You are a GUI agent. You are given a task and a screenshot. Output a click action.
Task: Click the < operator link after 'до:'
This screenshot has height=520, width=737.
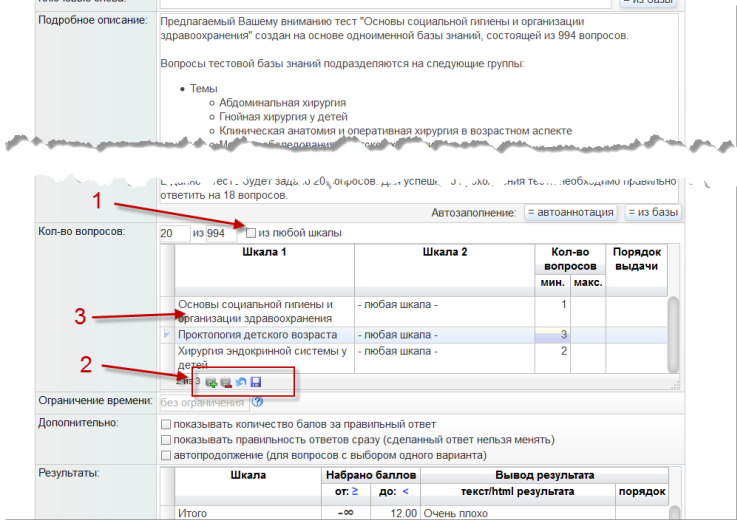click(x=405, y=491)
